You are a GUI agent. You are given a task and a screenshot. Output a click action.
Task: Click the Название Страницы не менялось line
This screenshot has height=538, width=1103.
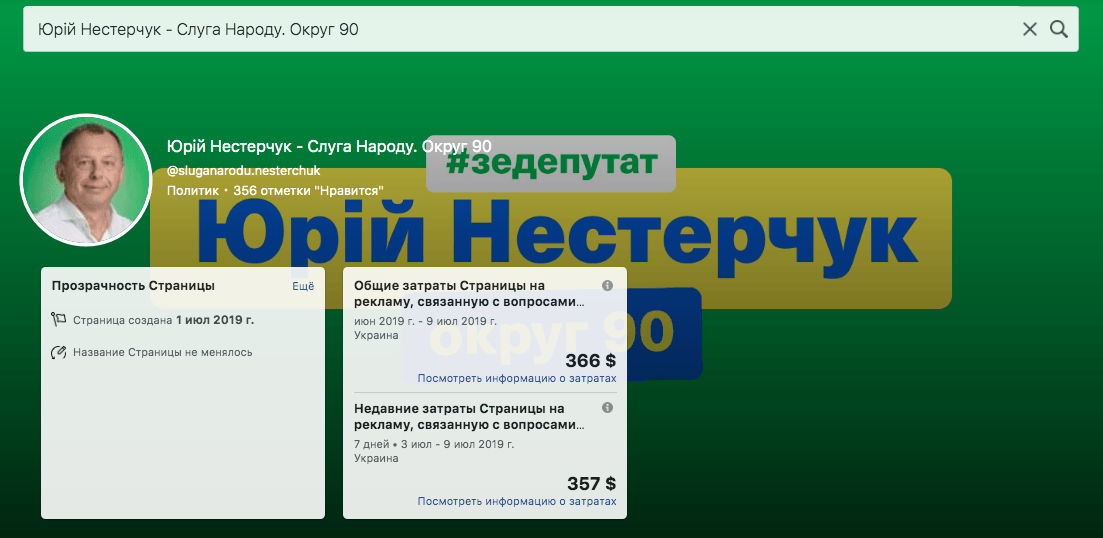click(x=162, y=352)
